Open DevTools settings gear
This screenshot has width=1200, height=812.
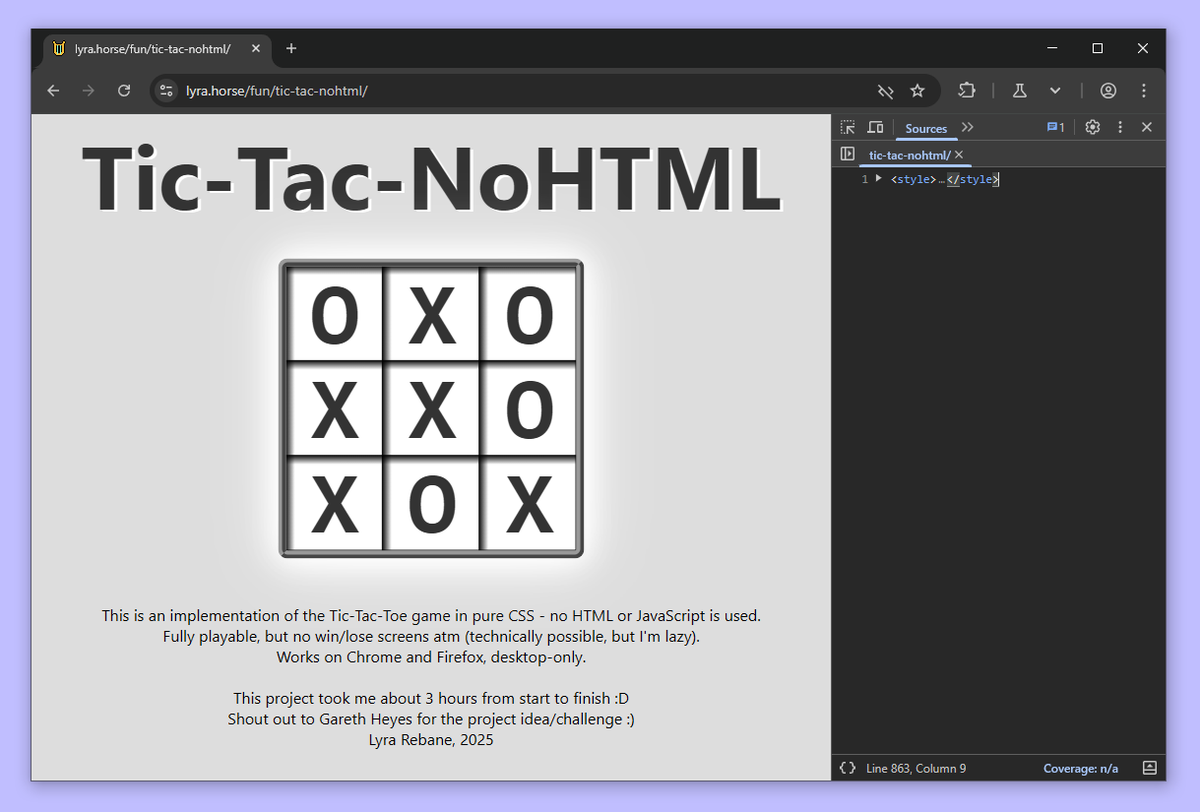pos(1093,127)
